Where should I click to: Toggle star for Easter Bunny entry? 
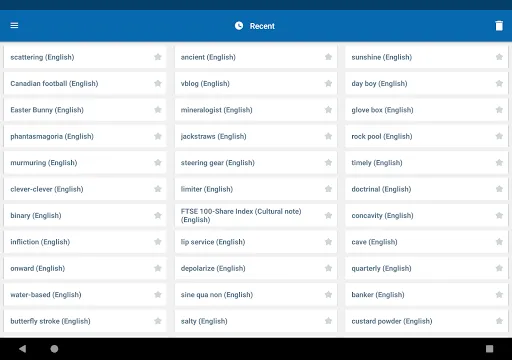point(158,110)
